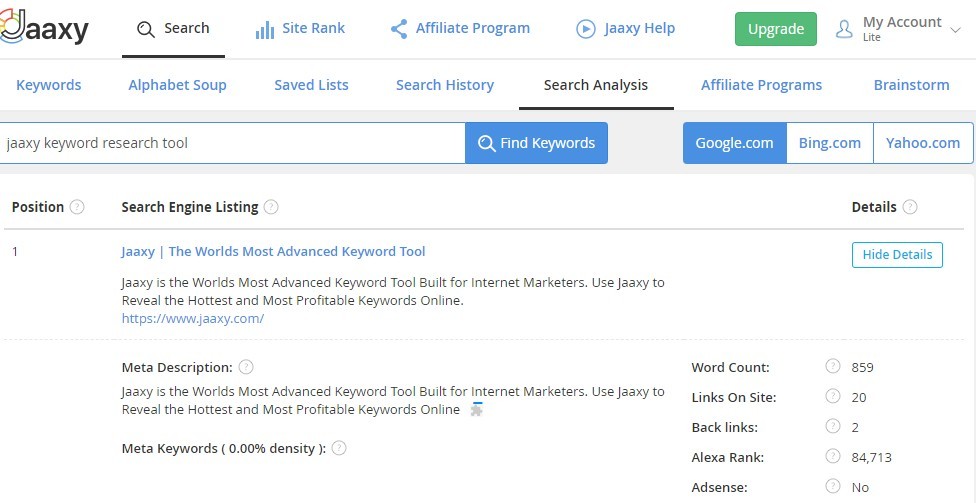Click the help icon beside Meta Keywords density
The height and width of the screenshot is (503, 976).
pos(339,448)
